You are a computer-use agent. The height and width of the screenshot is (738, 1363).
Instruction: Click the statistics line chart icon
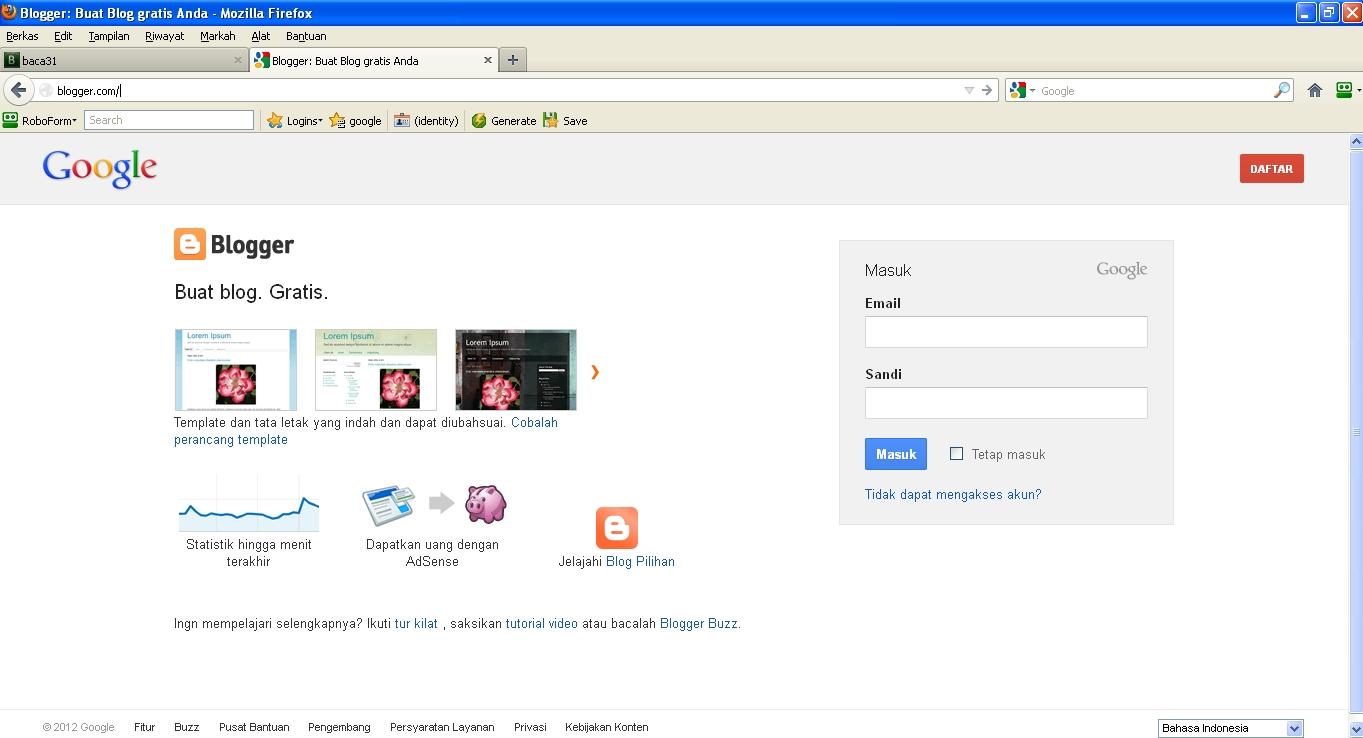[249, 505]
